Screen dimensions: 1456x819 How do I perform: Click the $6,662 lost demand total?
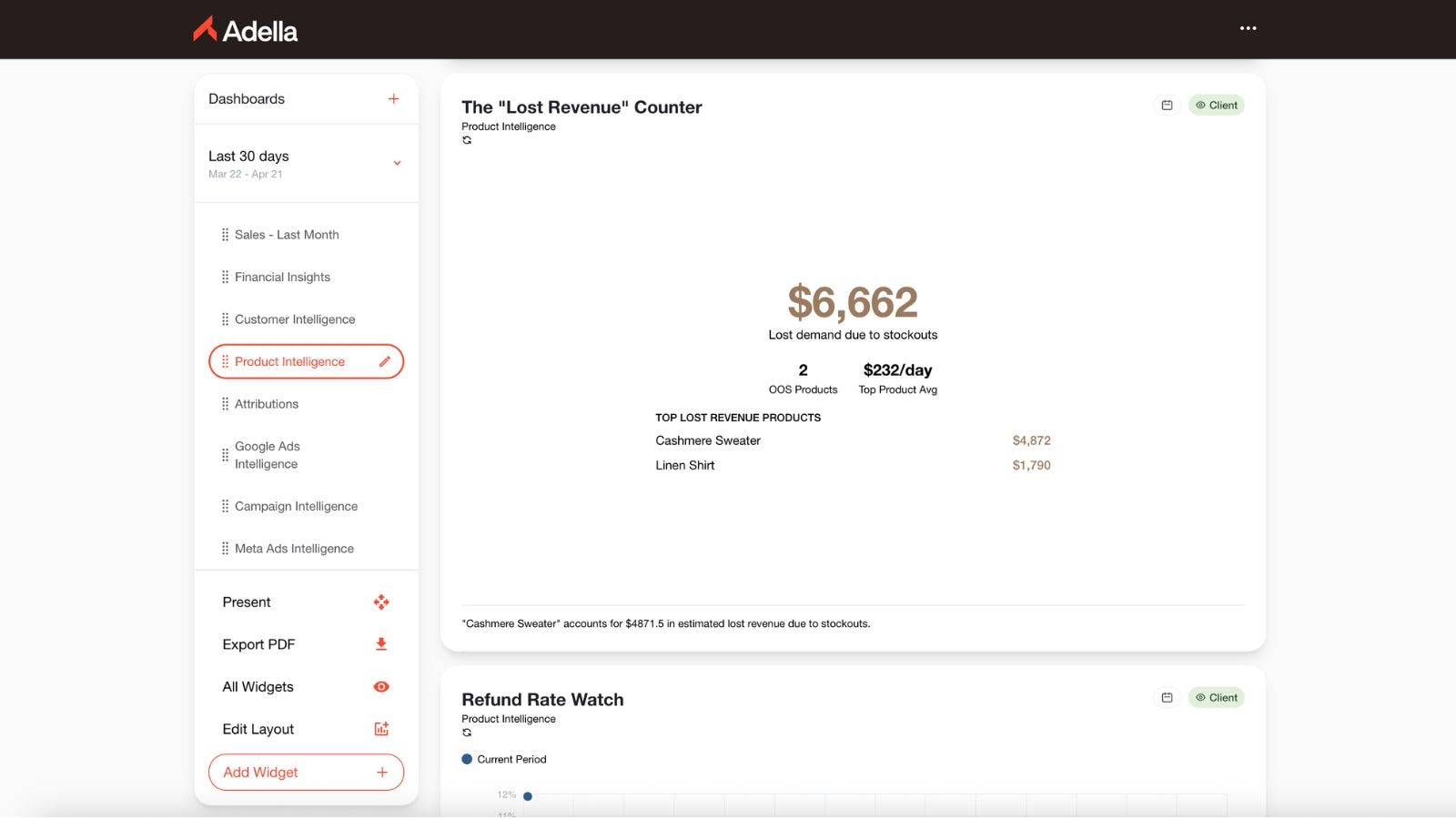853,302
